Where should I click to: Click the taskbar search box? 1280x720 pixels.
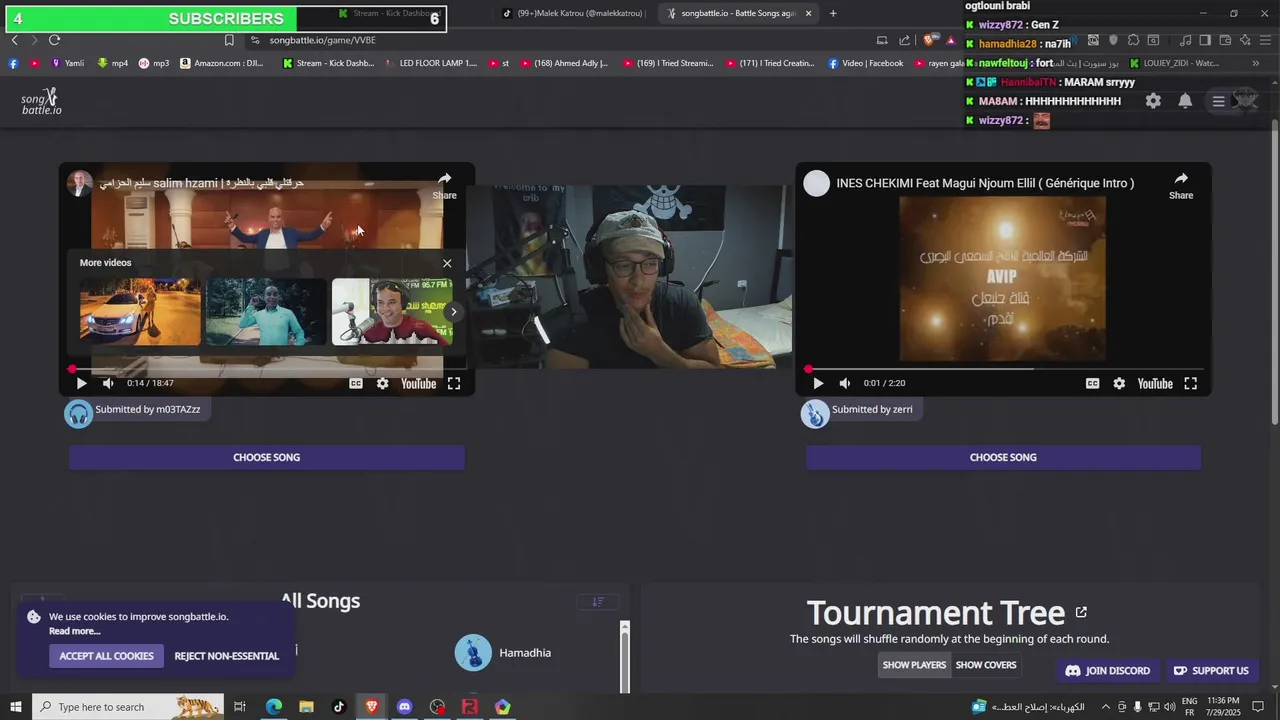point(128,707)
